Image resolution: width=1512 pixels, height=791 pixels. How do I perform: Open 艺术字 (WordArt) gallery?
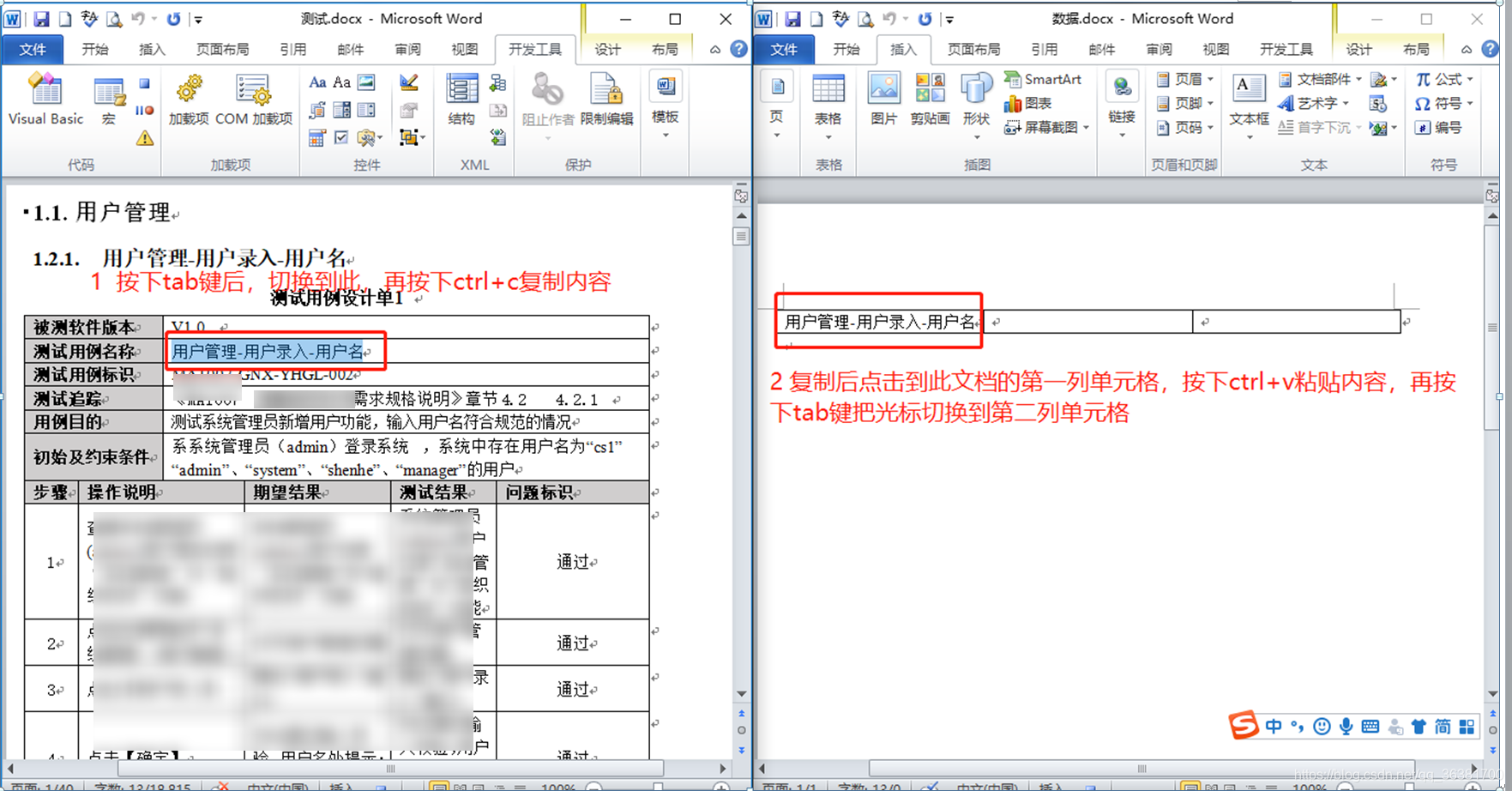coord(1312,103)
